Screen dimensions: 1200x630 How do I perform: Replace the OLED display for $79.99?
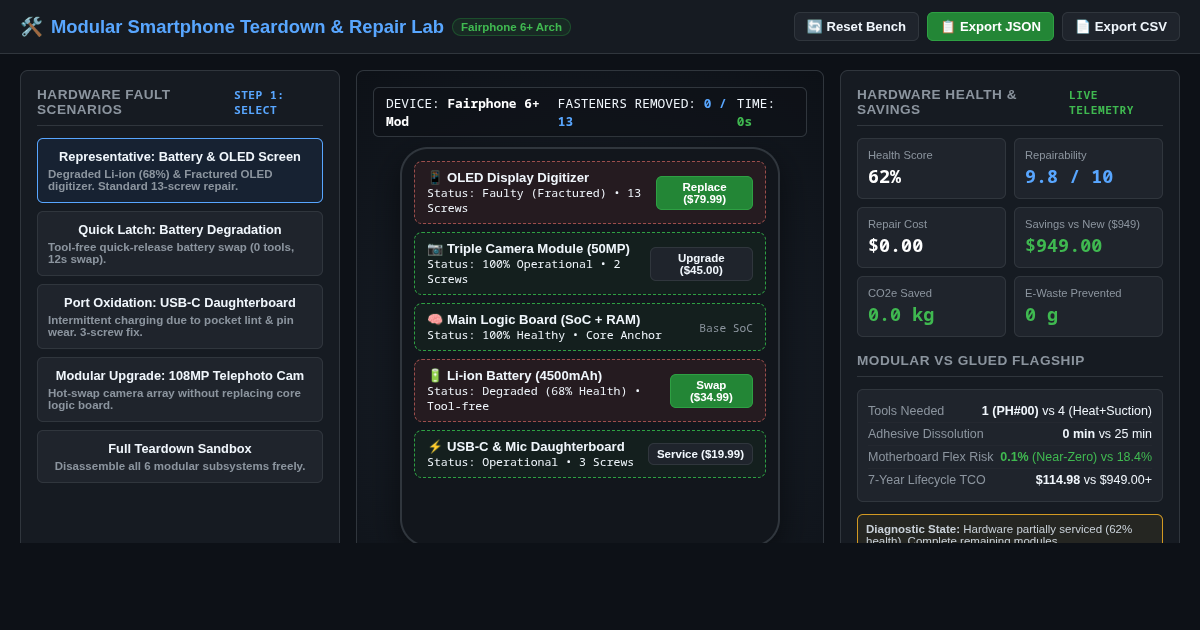click(704, 193)
